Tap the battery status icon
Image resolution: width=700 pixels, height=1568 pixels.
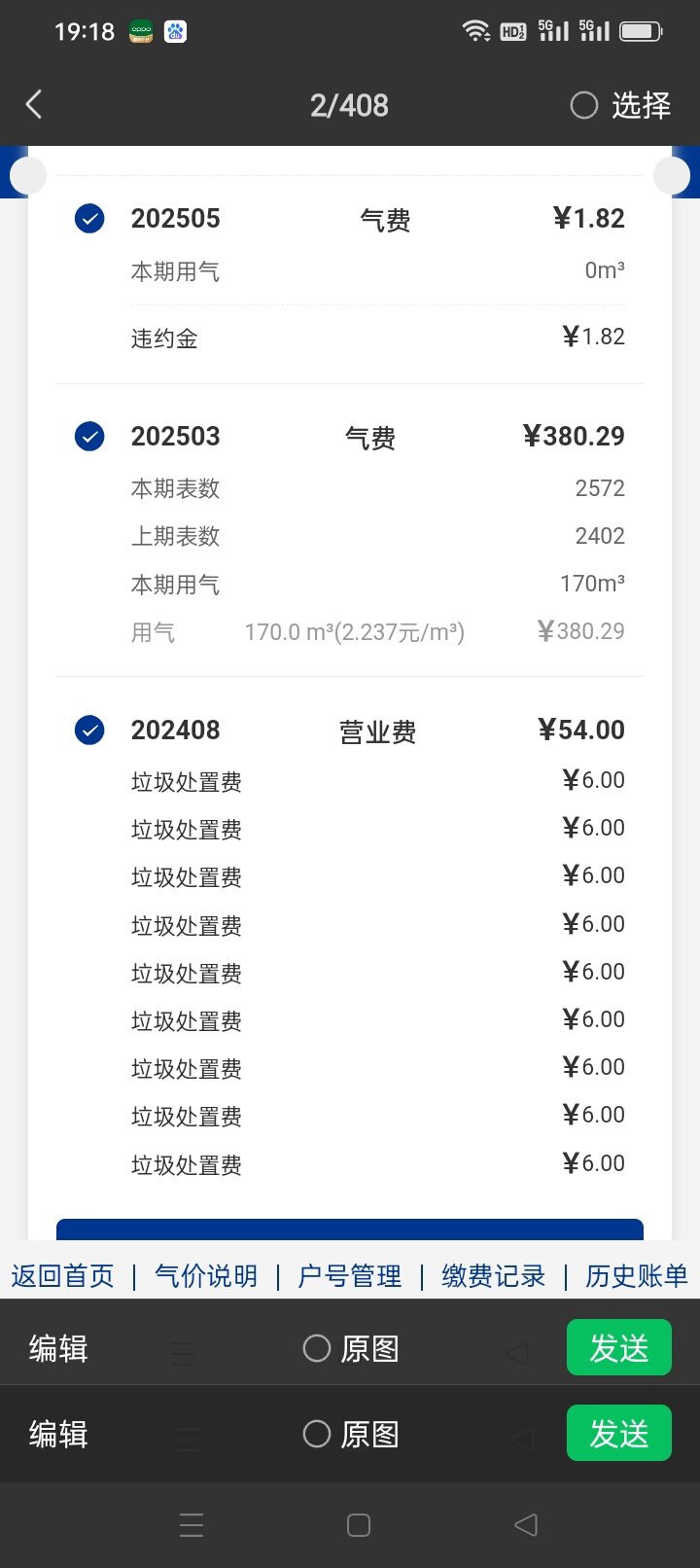coord(641,31)
